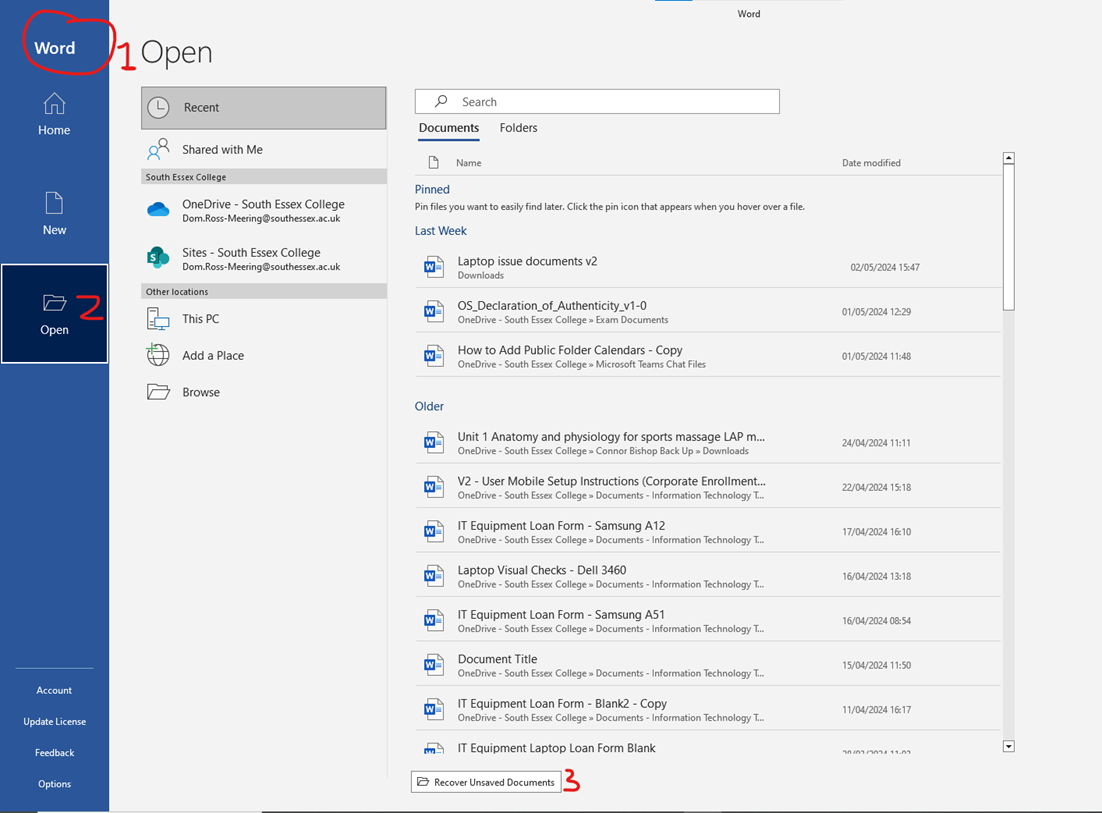1102x813 pixels.
Task: Open Shared with Me people icon
Action: (158, 149)
